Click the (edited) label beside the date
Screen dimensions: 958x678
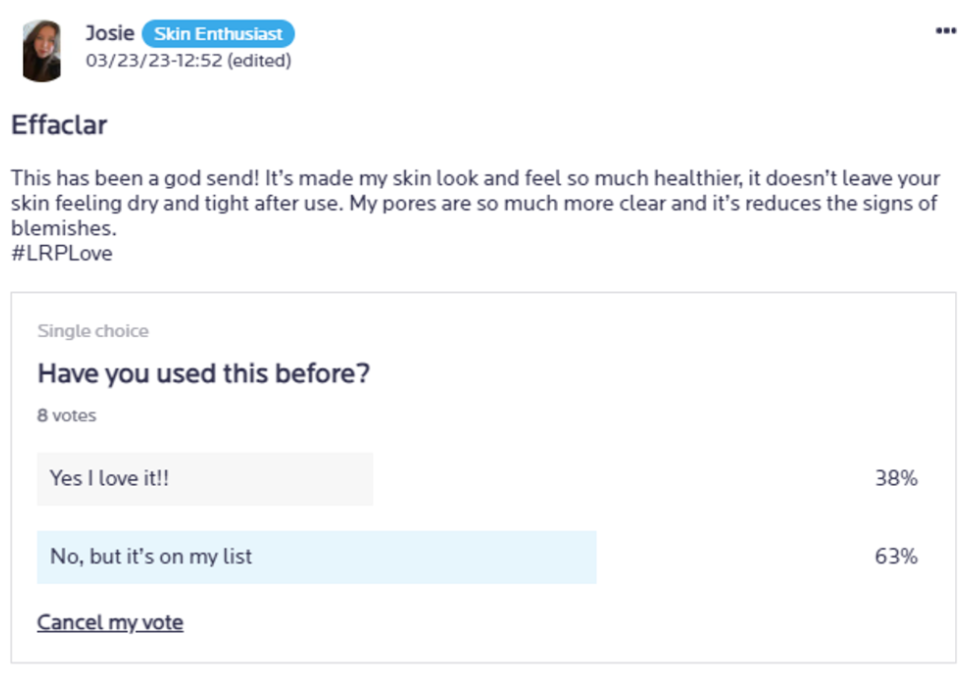tap(259, 61)
